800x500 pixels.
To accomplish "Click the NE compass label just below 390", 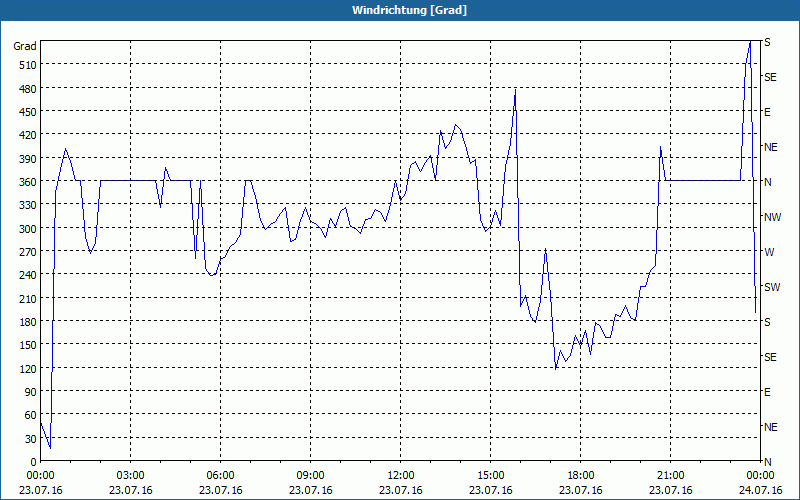I will [771, 147].
